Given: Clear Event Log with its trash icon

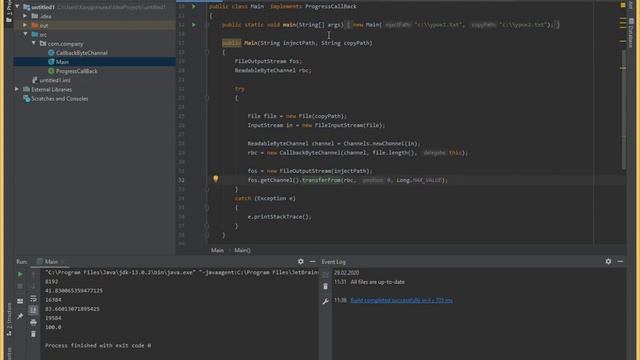Looking at the screenshot, I should point(325,287).
